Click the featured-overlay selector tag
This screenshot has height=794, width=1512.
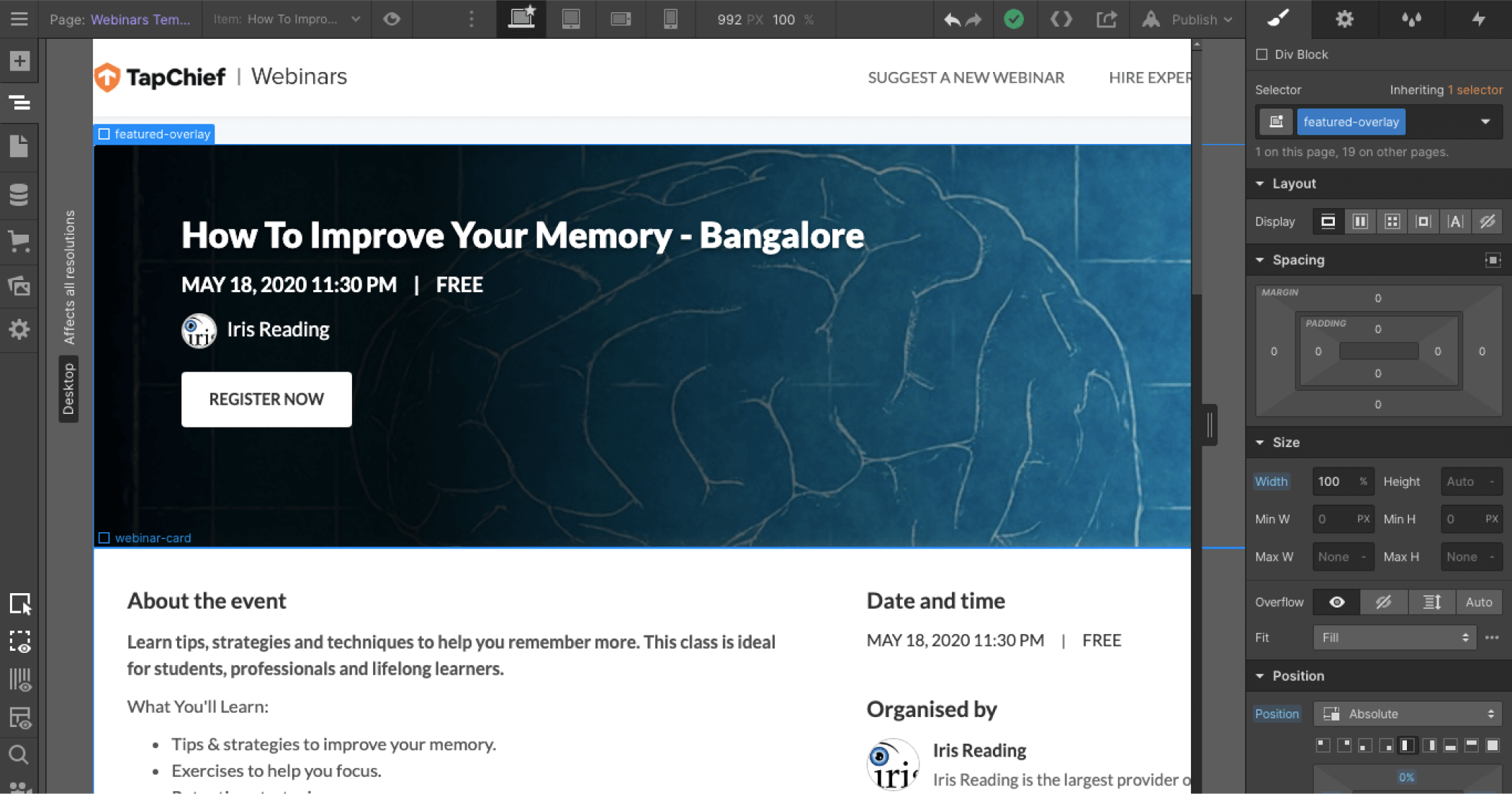tap(1351, 122)
